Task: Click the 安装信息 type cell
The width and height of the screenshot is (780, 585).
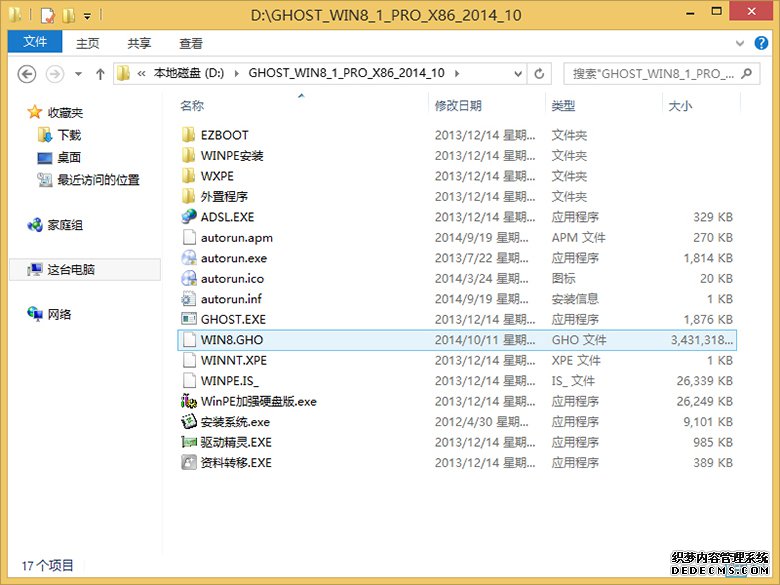Action: (x=575, y=298)
